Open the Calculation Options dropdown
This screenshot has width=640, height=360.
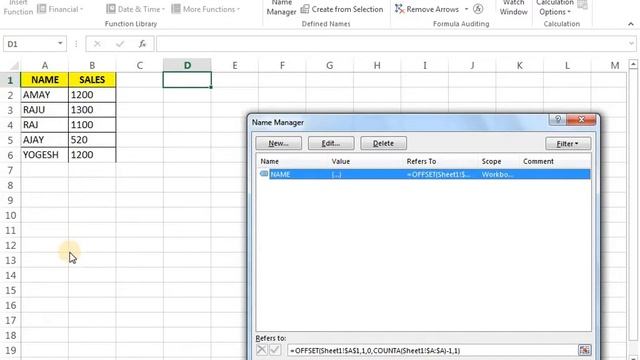(554, 8)
